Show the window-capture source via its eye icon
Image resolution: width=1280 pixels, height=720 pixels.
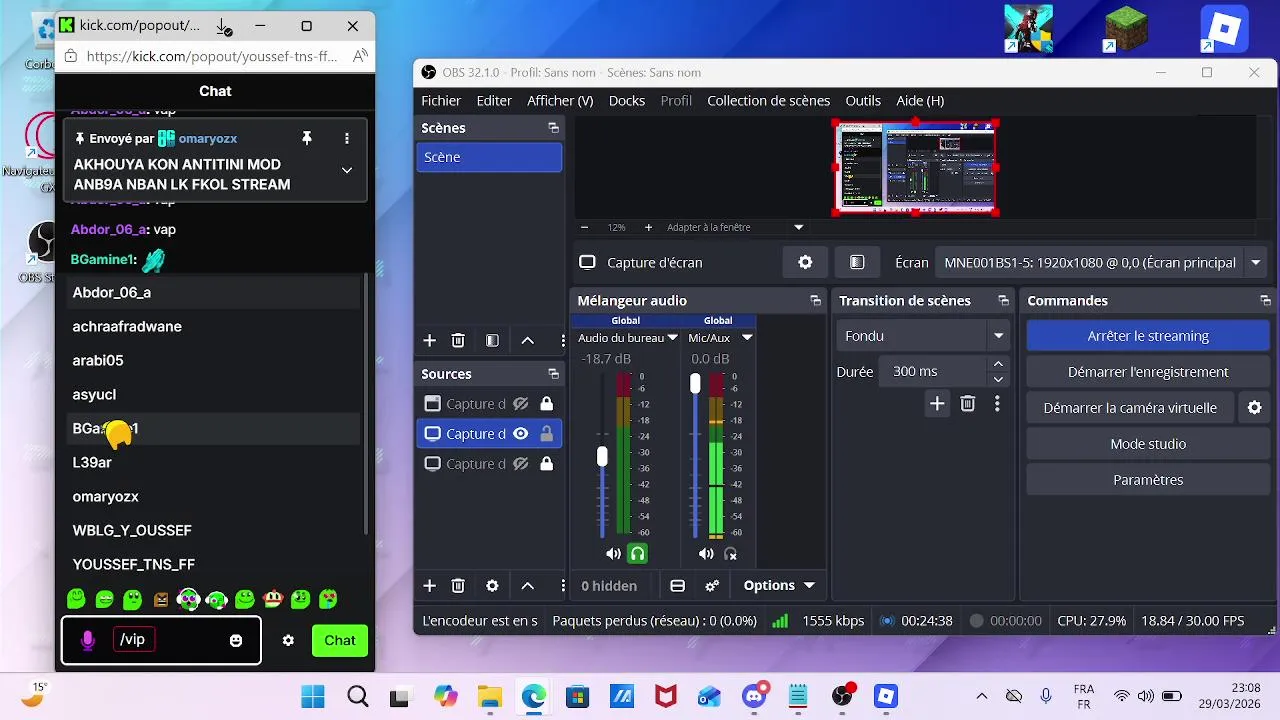pos(520,404)
